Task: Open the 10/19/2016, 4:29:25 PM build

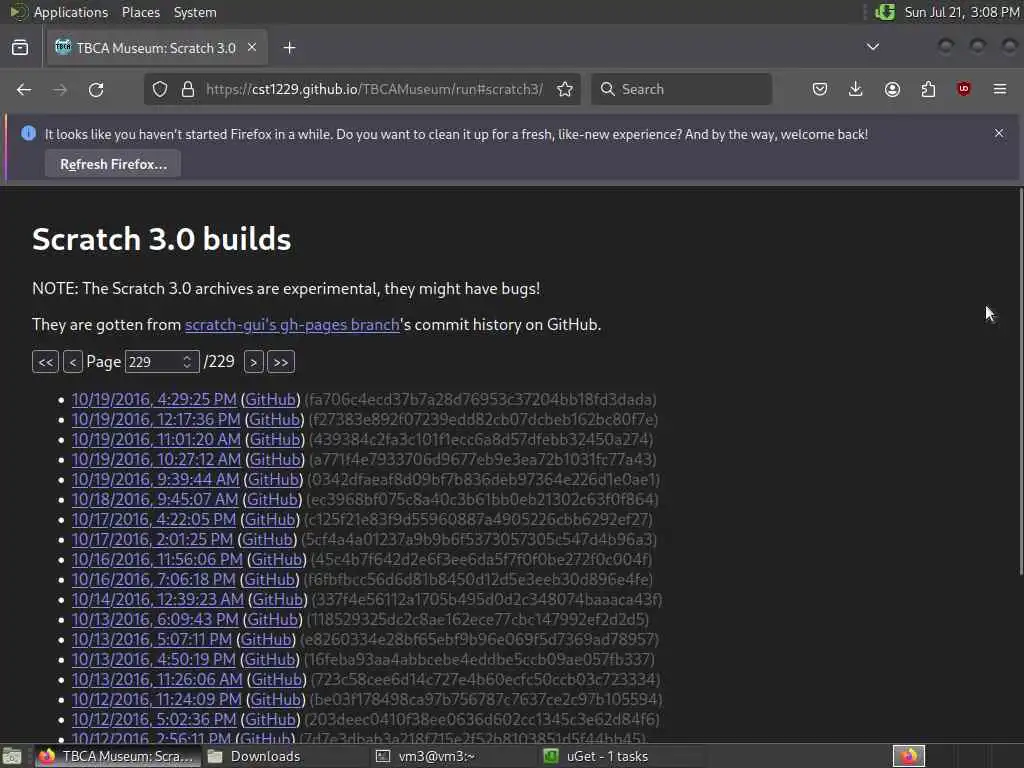Action: (x=154, y=399)
